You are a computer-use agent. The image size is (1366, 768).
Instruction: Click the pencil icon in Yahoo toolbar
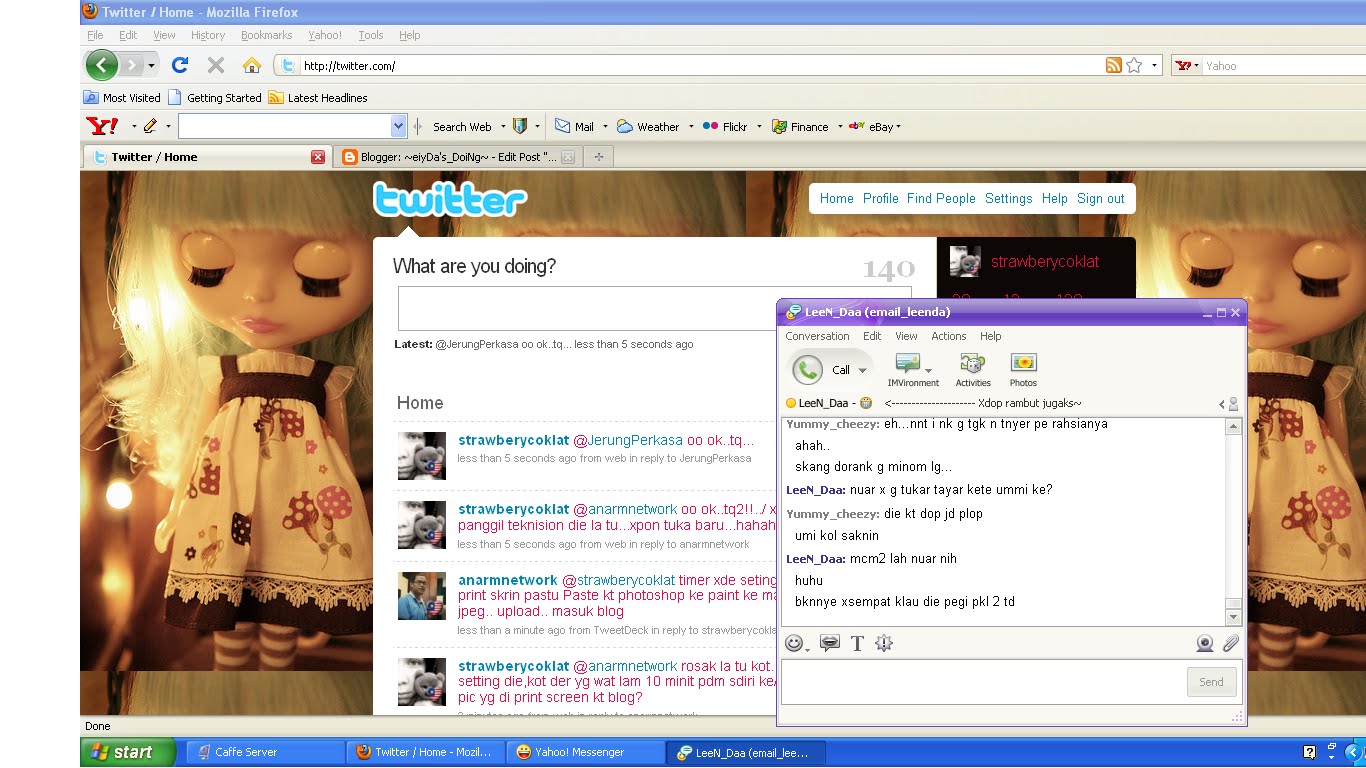click(151, 126)
